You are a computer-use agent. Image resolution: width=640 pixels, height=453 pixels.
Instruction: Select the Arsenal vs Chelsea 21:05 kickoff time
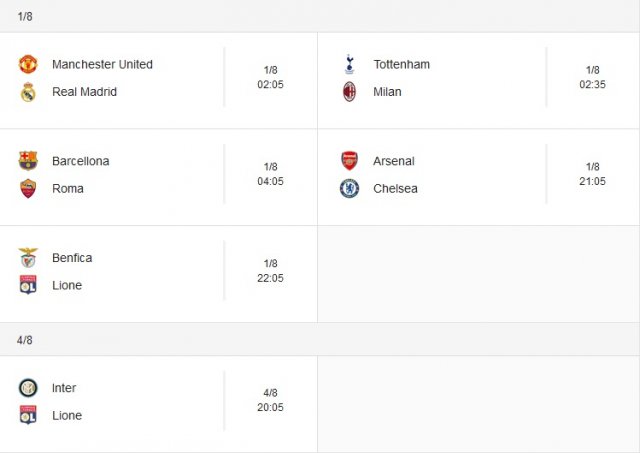(x=592, y=181)
